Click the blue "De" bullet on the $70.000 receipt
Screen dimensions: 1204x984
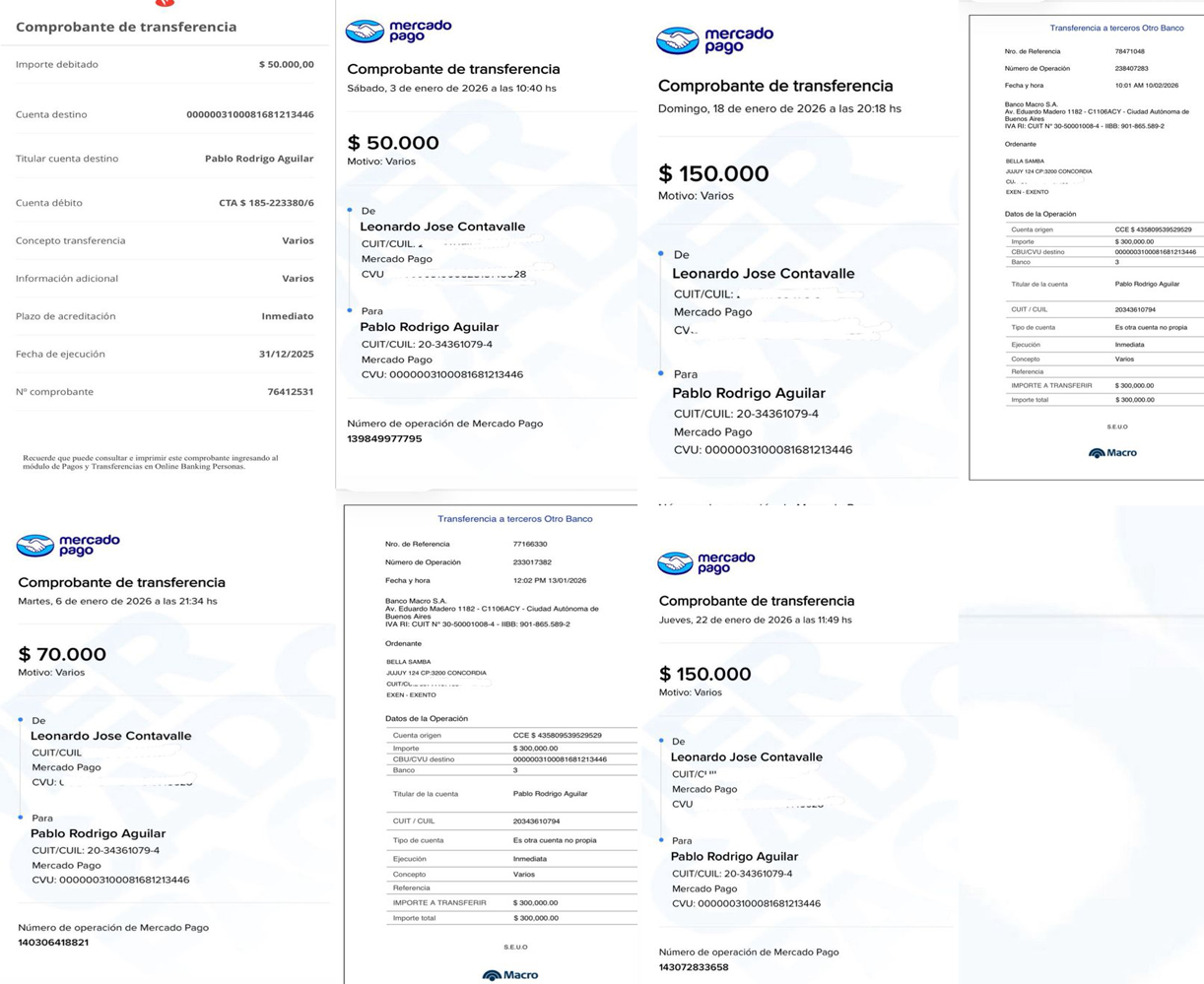click(21, 720)
